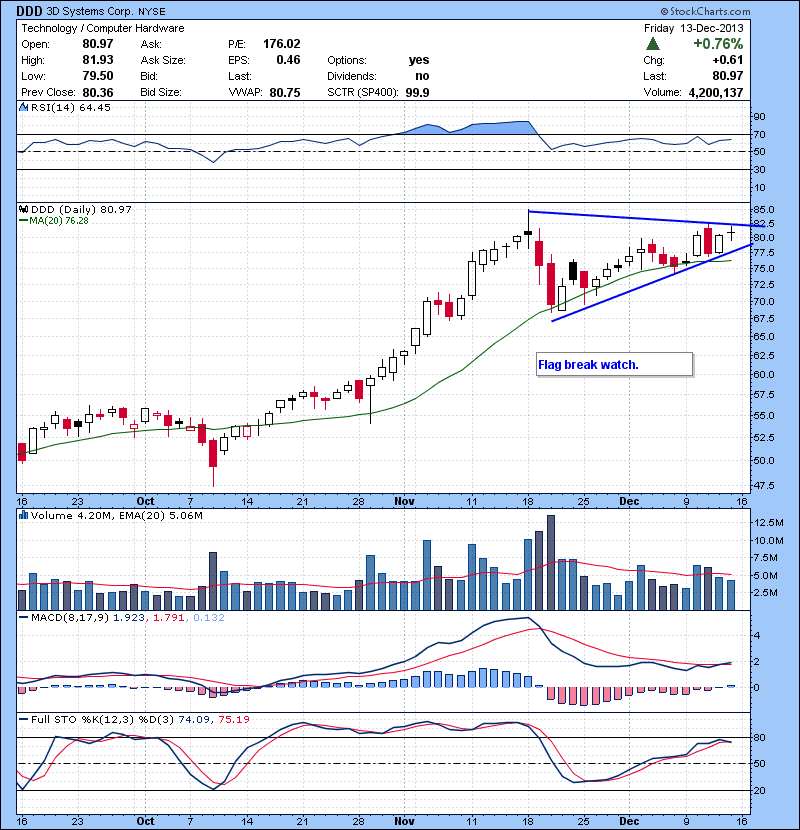Click the MACD histogram value 0.132
The width and height of the screenshot is (800, 830).
tap(209, 617)
